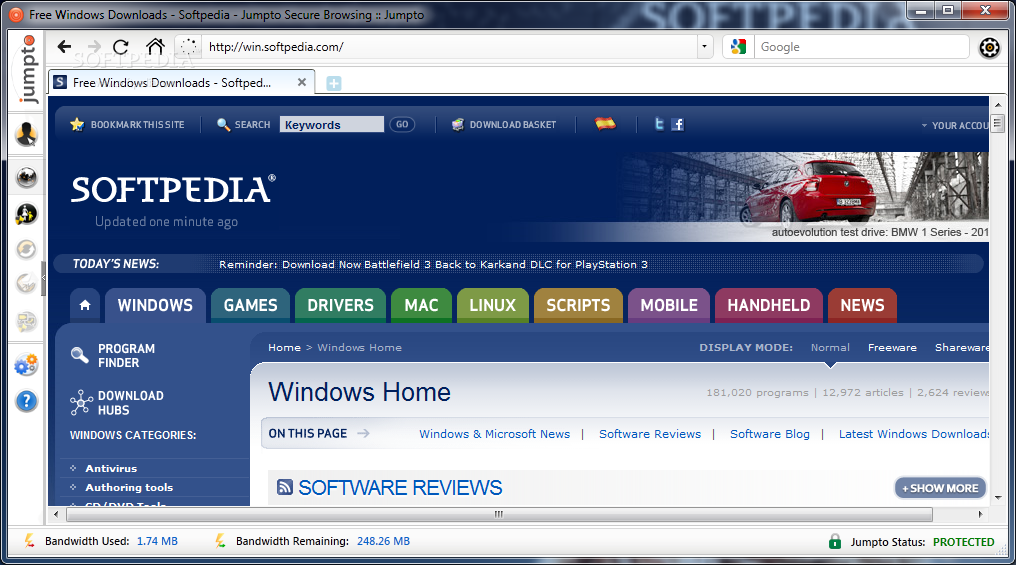
Task: Set display mode to Freeware
Action: pos(892,348)
